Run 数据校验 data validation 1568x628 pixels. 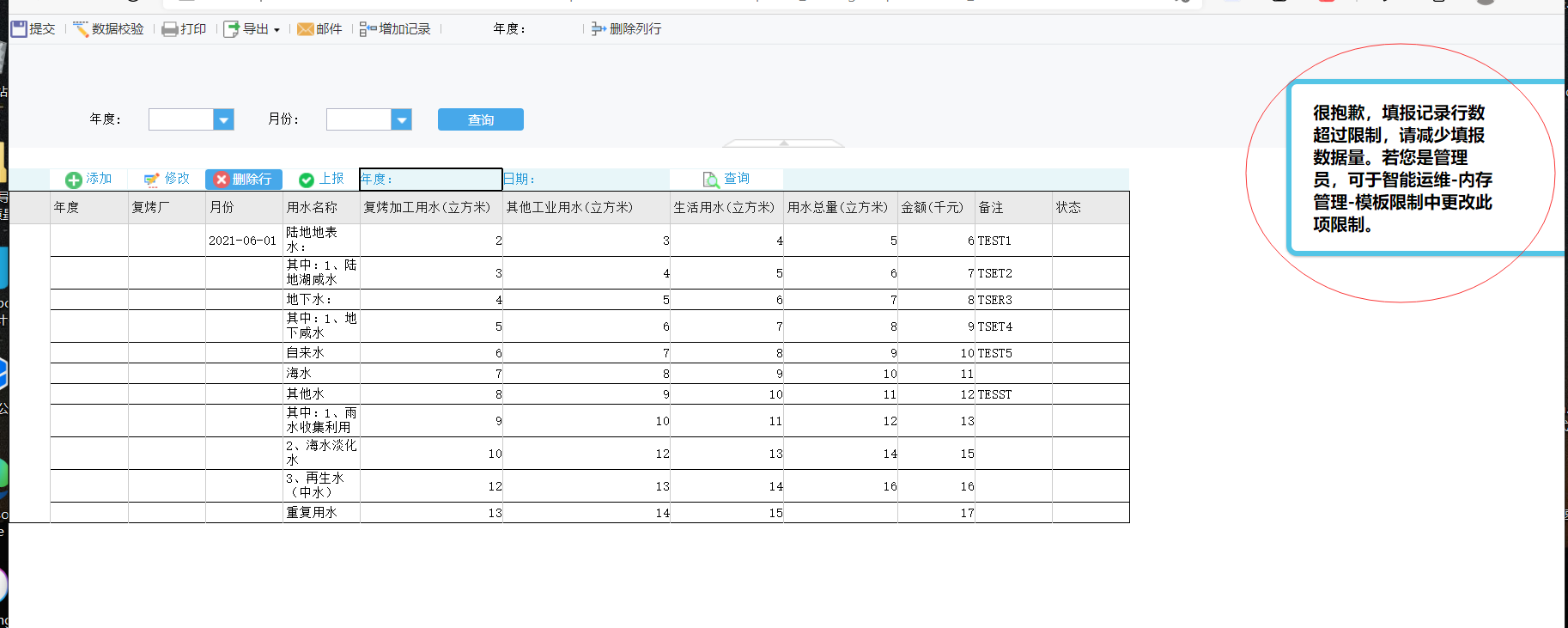[x=108, y=29]
